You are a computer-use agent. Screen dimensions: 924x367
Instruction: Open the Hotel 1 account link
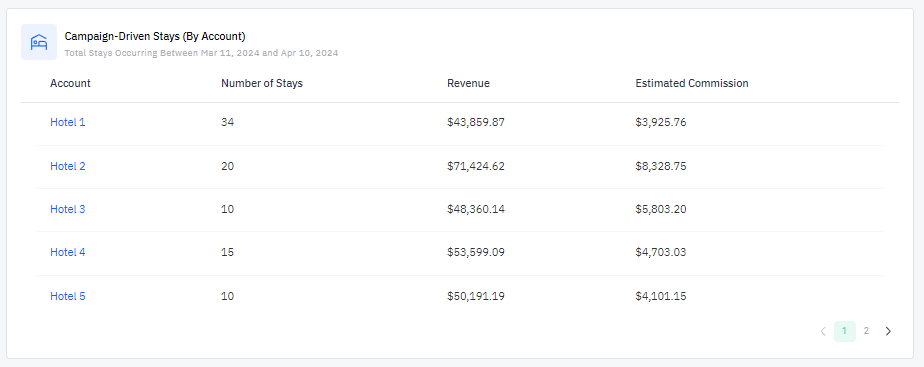(68, 123)
